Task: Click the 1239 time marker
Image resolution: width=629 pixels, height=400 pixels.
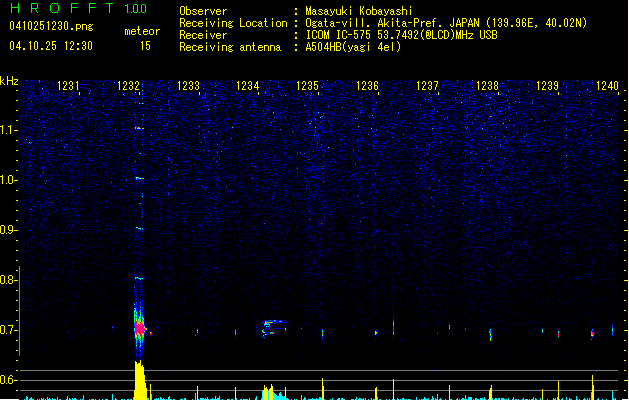Action: click(547, 86)
